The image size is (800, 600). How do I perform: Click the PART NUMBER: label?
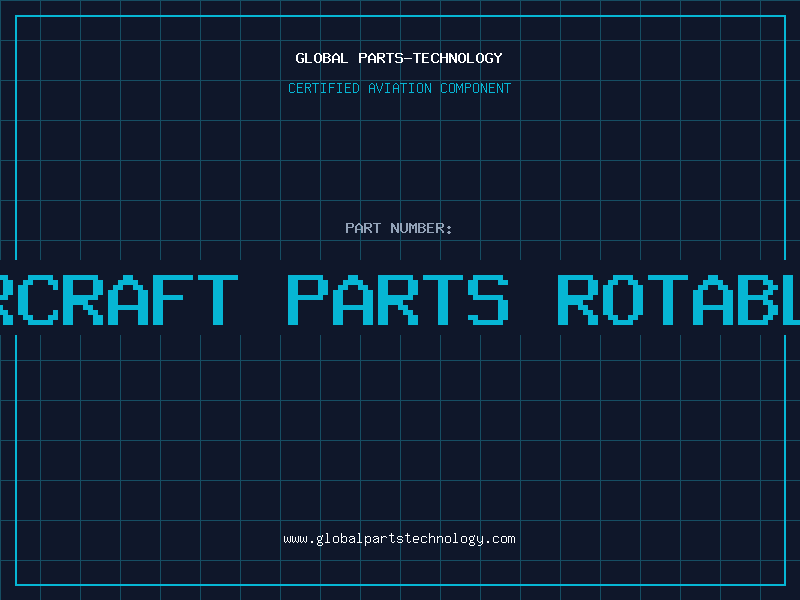click(398, 228)
